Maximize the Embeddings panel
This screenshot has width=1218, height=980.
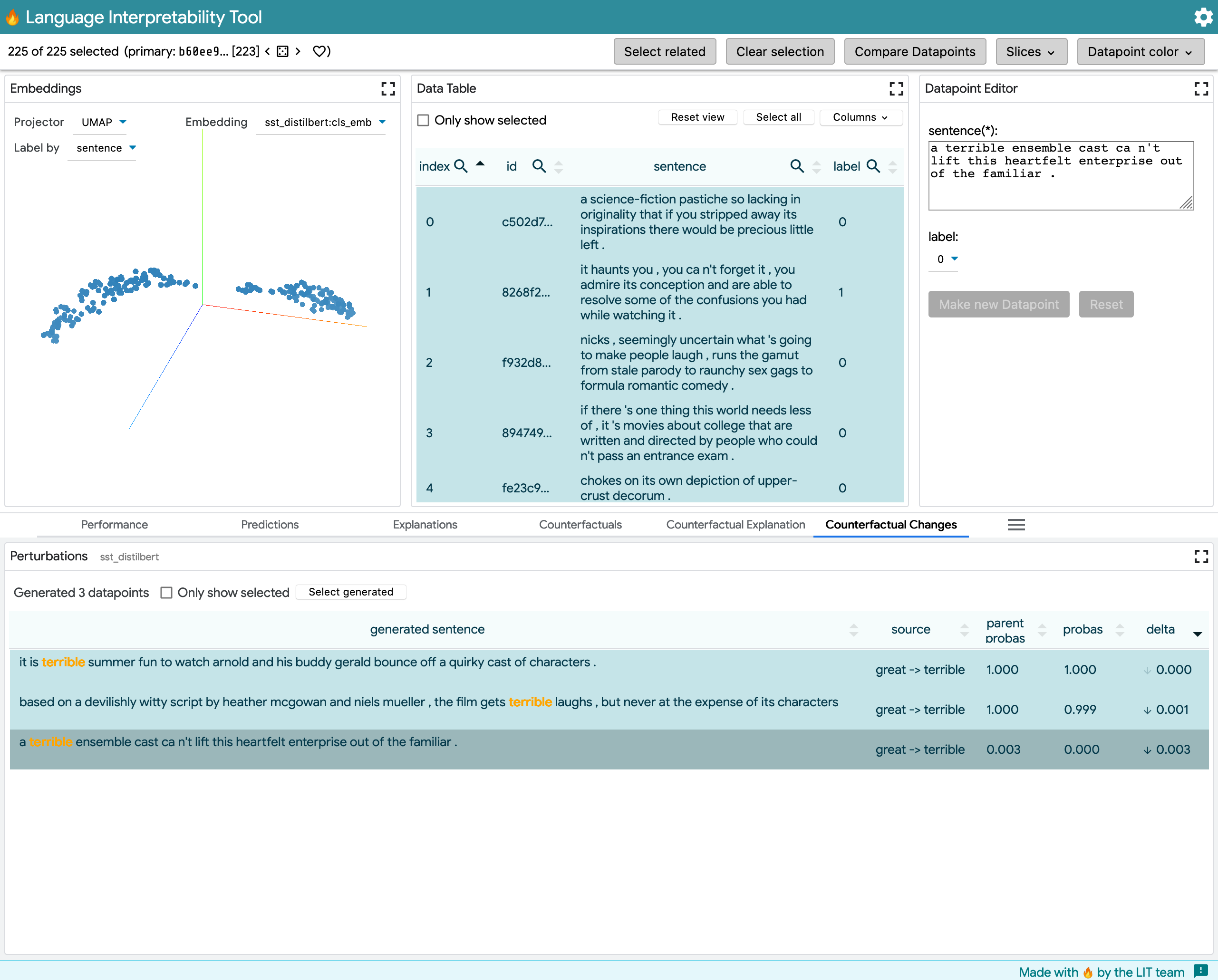coord(389,89)
